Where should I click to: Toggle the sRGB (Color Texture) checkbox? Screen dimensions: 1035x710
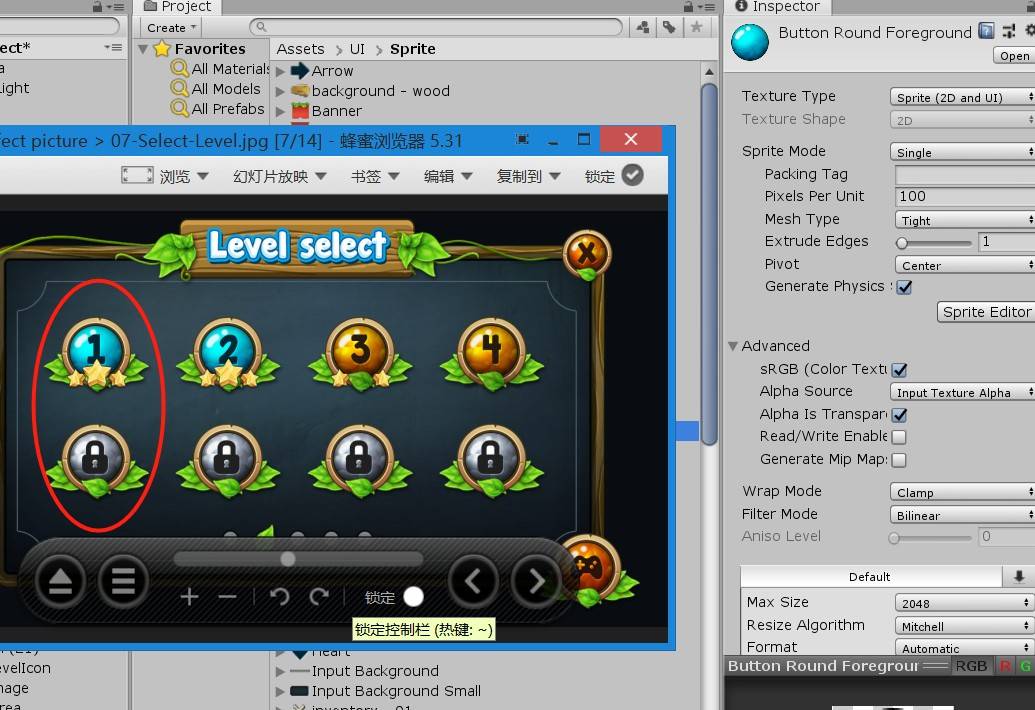(x=899, y=370)
